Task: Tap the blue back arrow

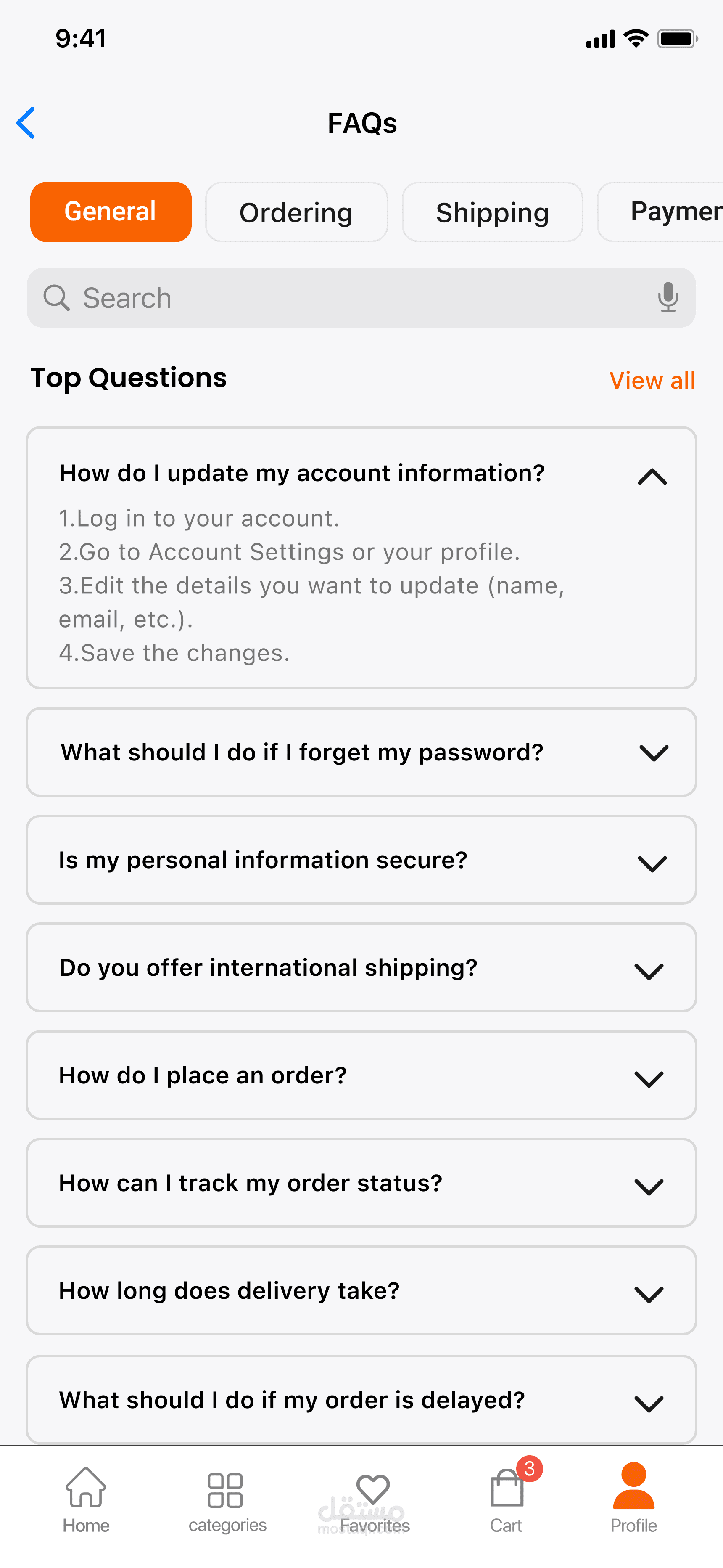Action: [x=26, y=123]
